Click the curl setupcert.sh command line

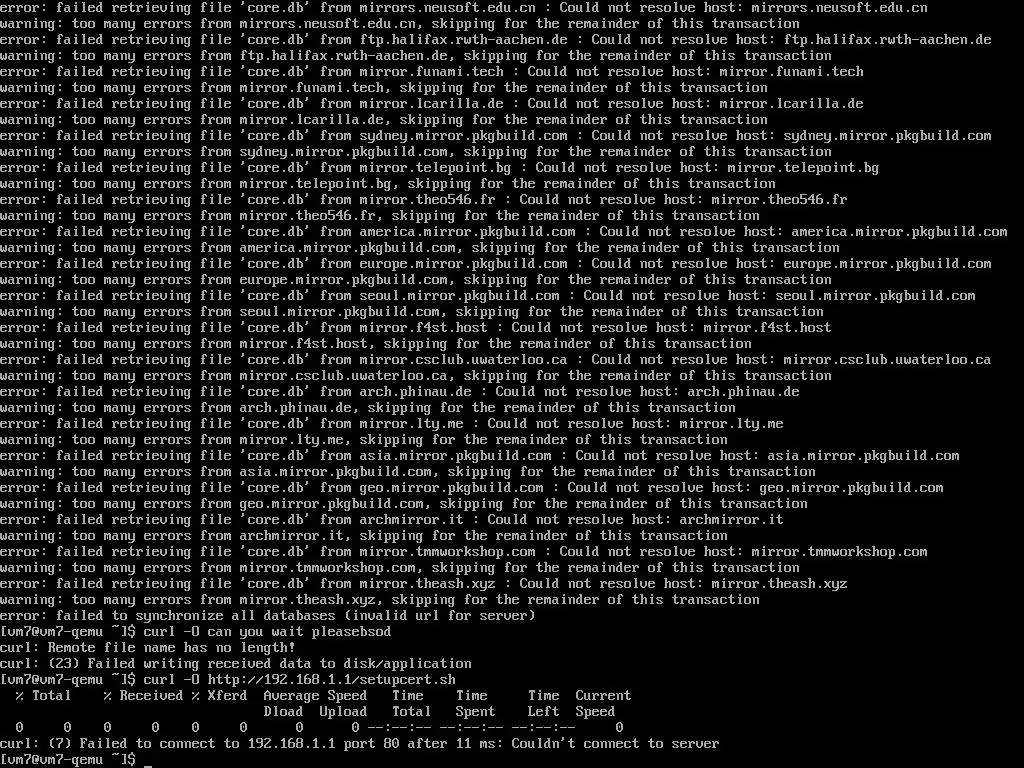(x=227, y=680)
